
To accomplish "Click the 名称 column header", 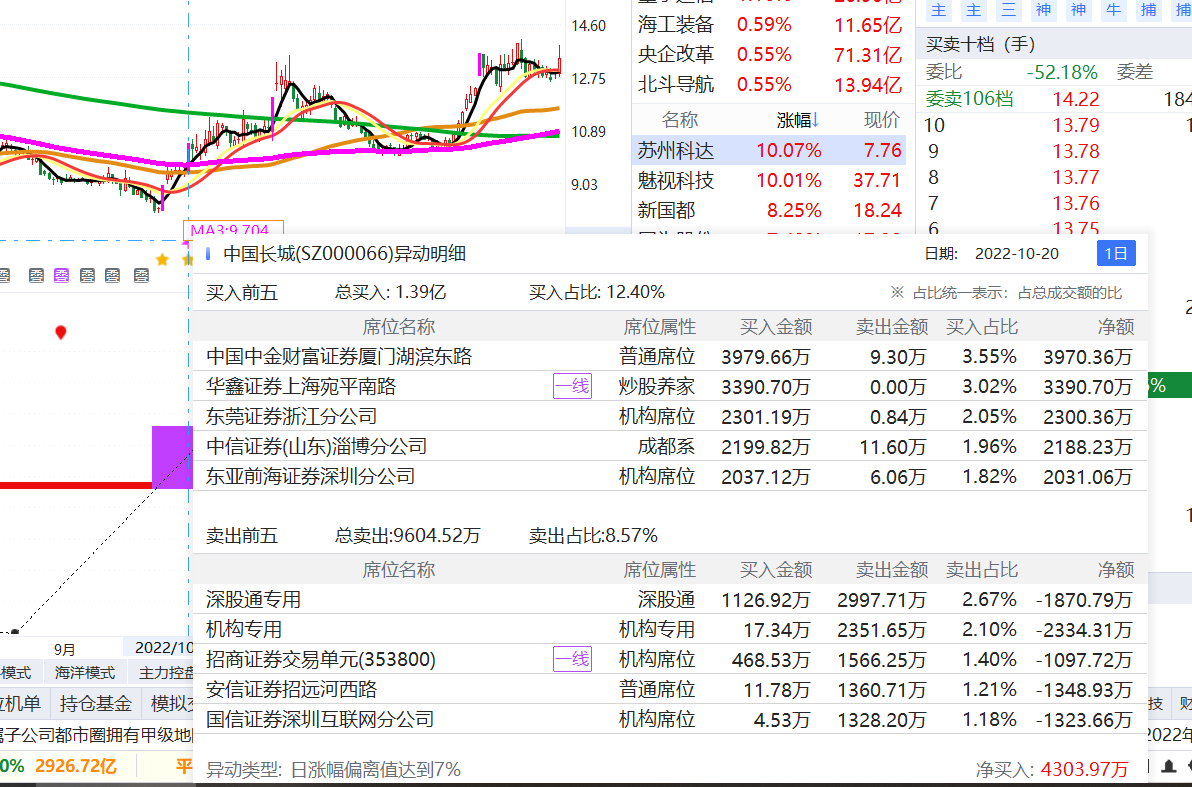I will point(680,120).
